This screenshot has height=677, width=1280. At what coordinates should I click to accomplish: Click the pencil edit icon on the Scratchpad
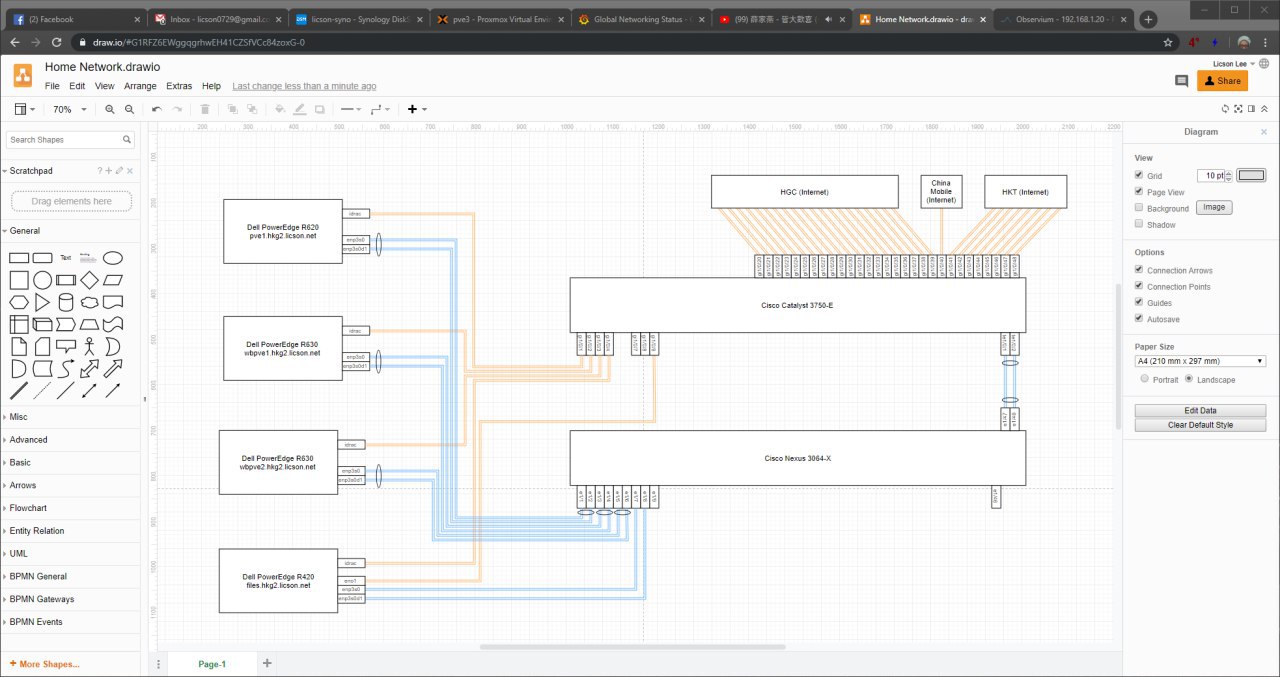click(119, 171)
